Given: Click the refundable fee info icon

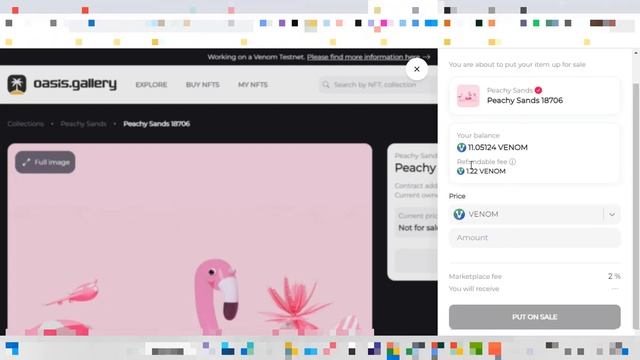Looking at the screenshot, I should tap(513, 162).
